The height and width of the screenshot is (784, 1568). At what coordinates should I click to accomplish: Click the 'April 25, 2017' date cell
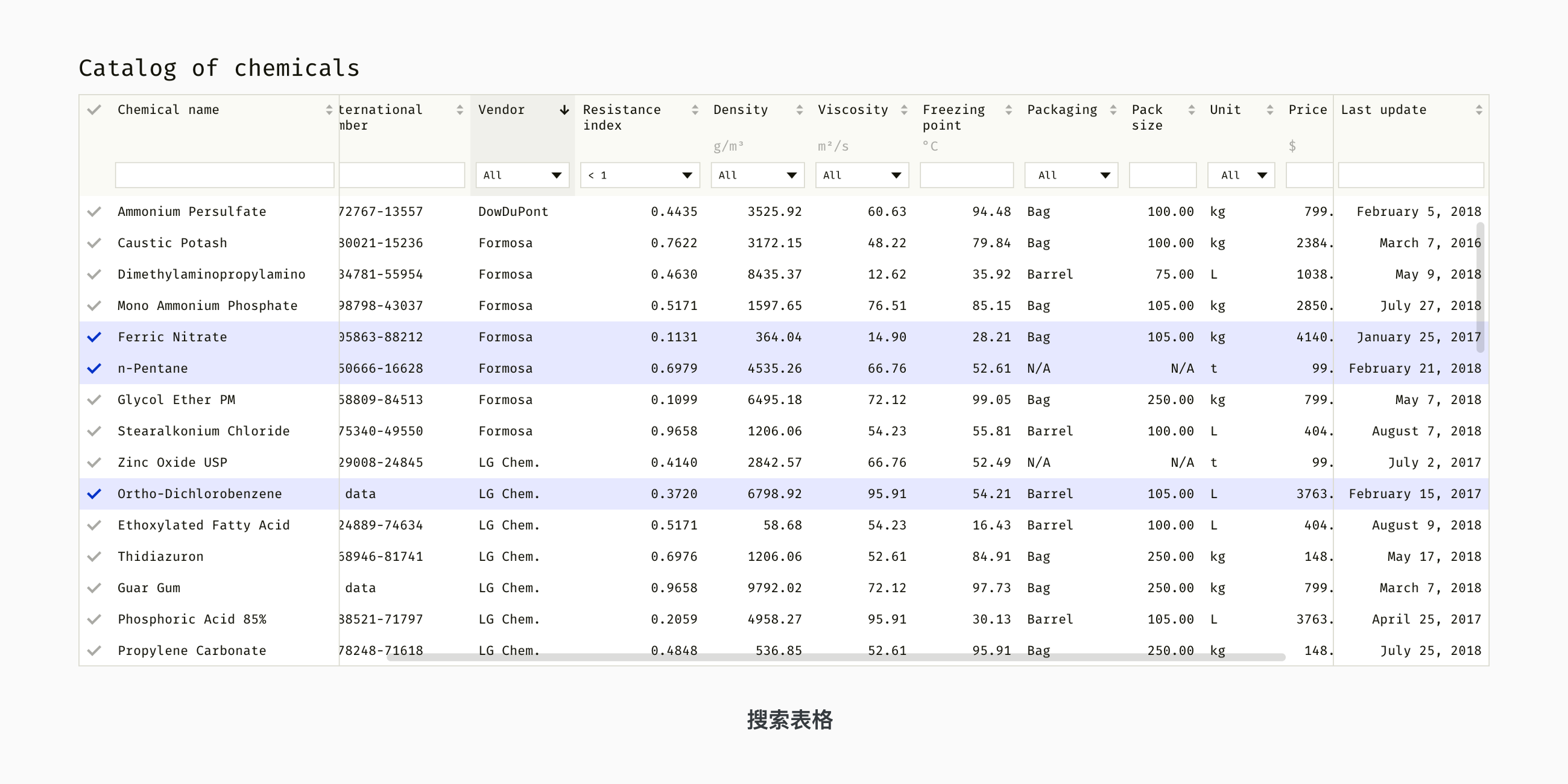(x=1426, y=619)
